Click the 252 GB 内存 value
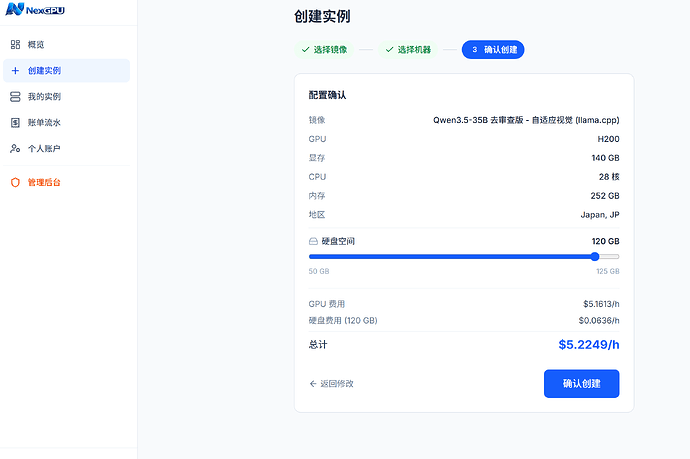This screenshot has width=690, height=459. click(605, 196)
